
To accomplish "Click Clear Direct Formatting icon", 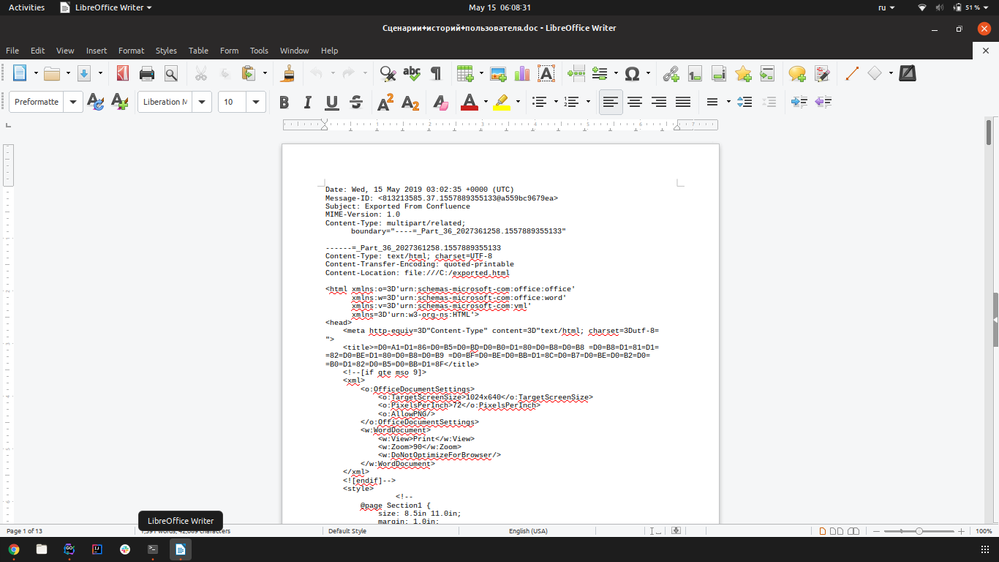I will coord(440,102).
